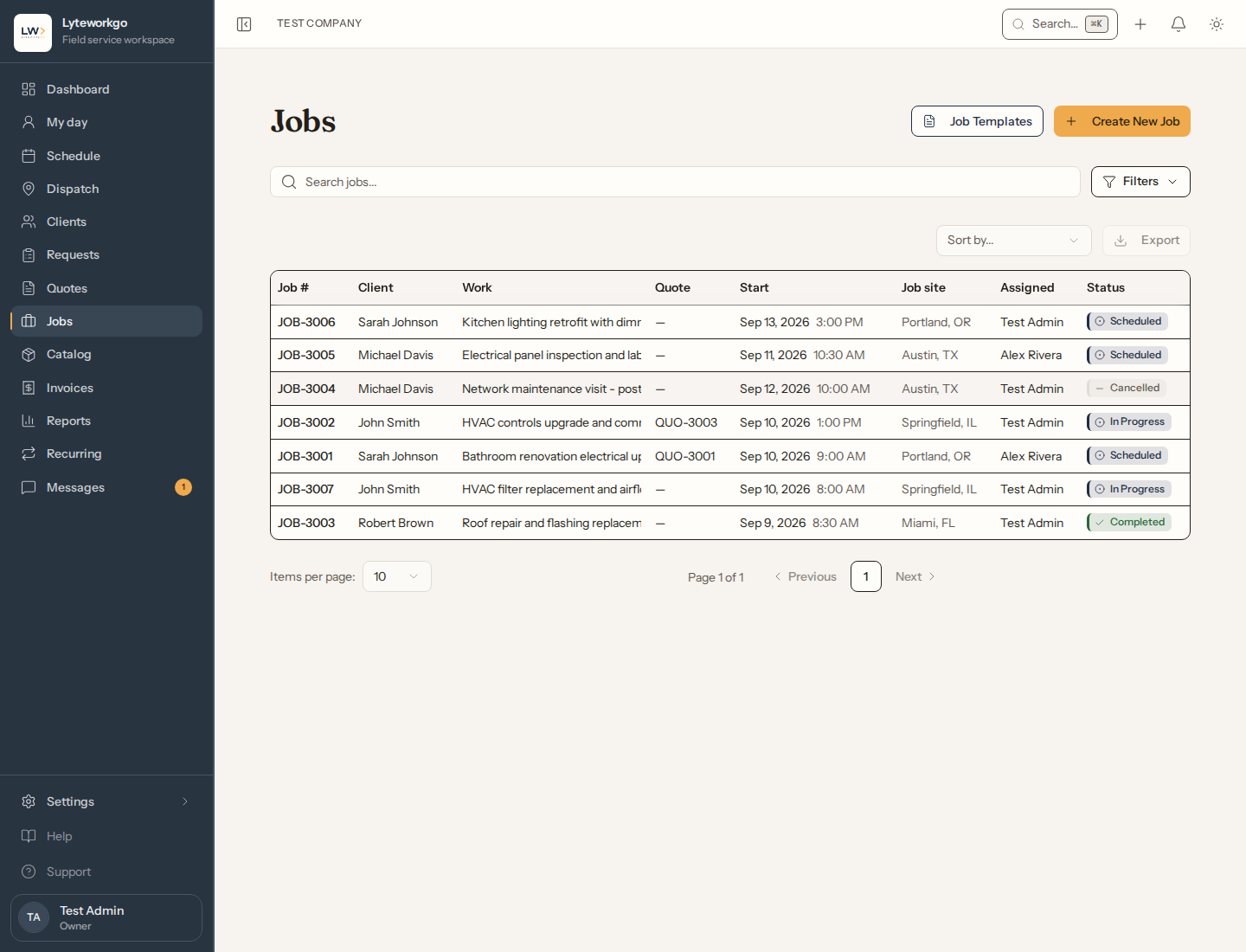The width and height of the screenshot is (1246, 952).
Task: Navigate to Dispatch
Action: click(x=106, y=189)
